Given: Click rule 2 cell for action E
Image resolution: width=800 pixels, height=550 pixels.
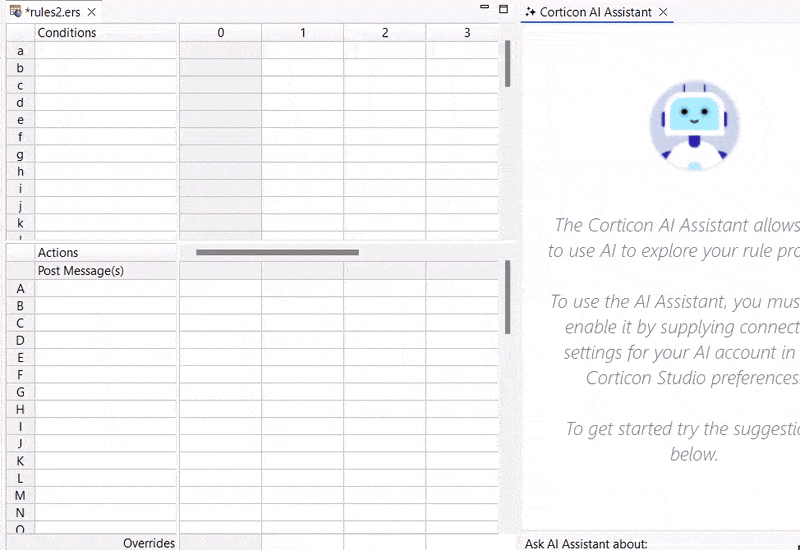Looking at the screenshot, I should pyautogui.click(x=385, y=357).
